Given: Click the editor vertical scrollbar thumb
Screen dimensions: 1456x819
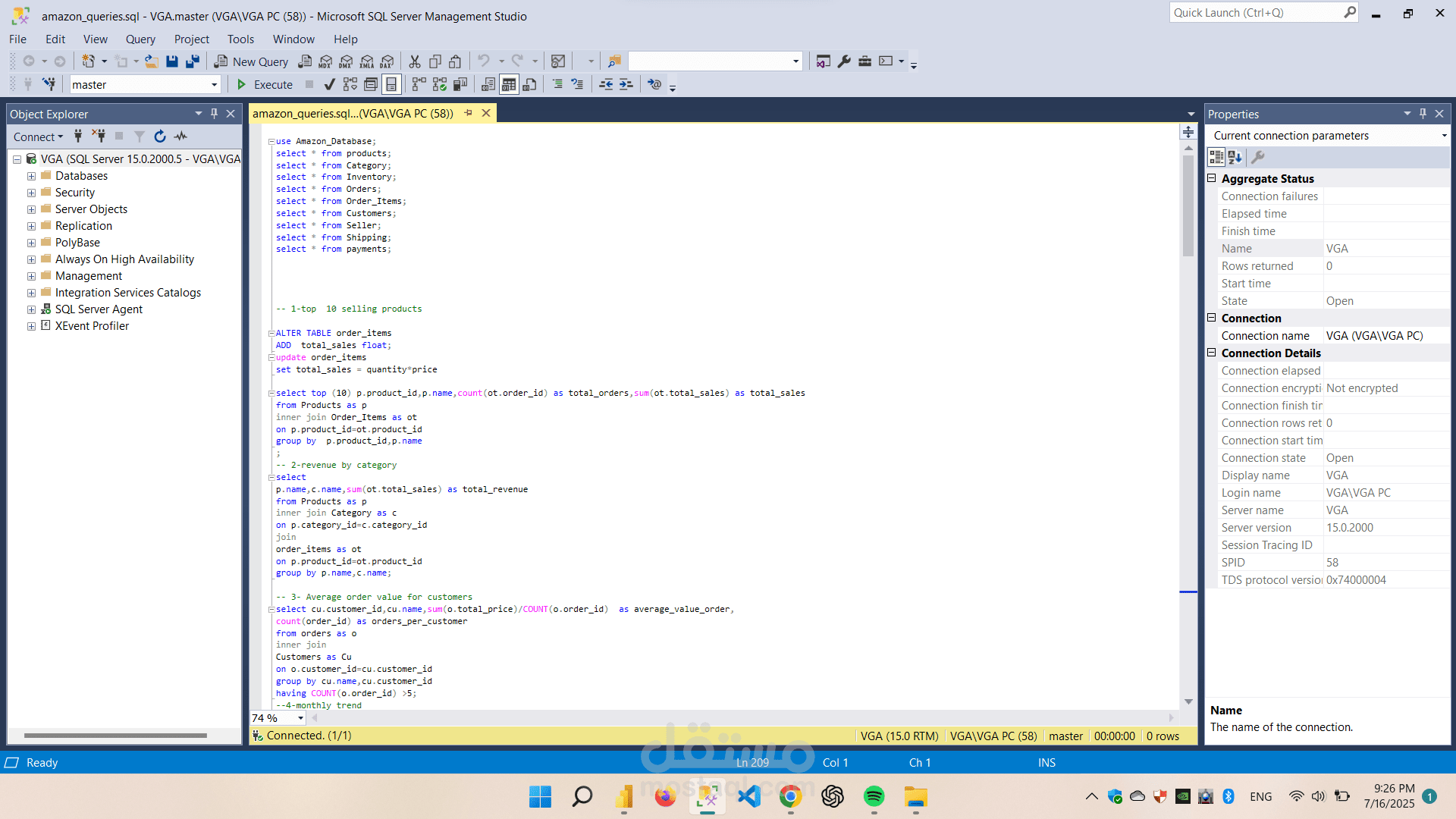Looking at the screenshot, I should click(1188, 206).
